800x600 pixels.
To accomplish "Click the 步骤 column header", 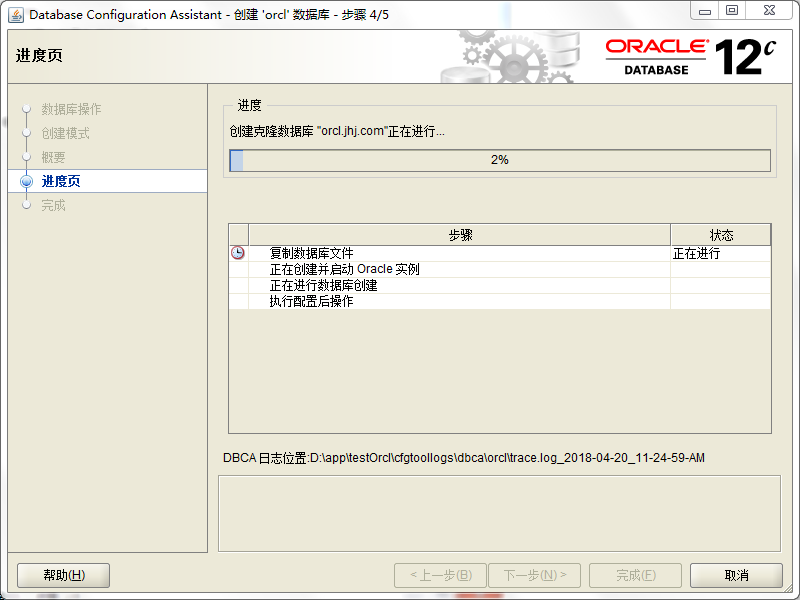I will coord(460,235).
